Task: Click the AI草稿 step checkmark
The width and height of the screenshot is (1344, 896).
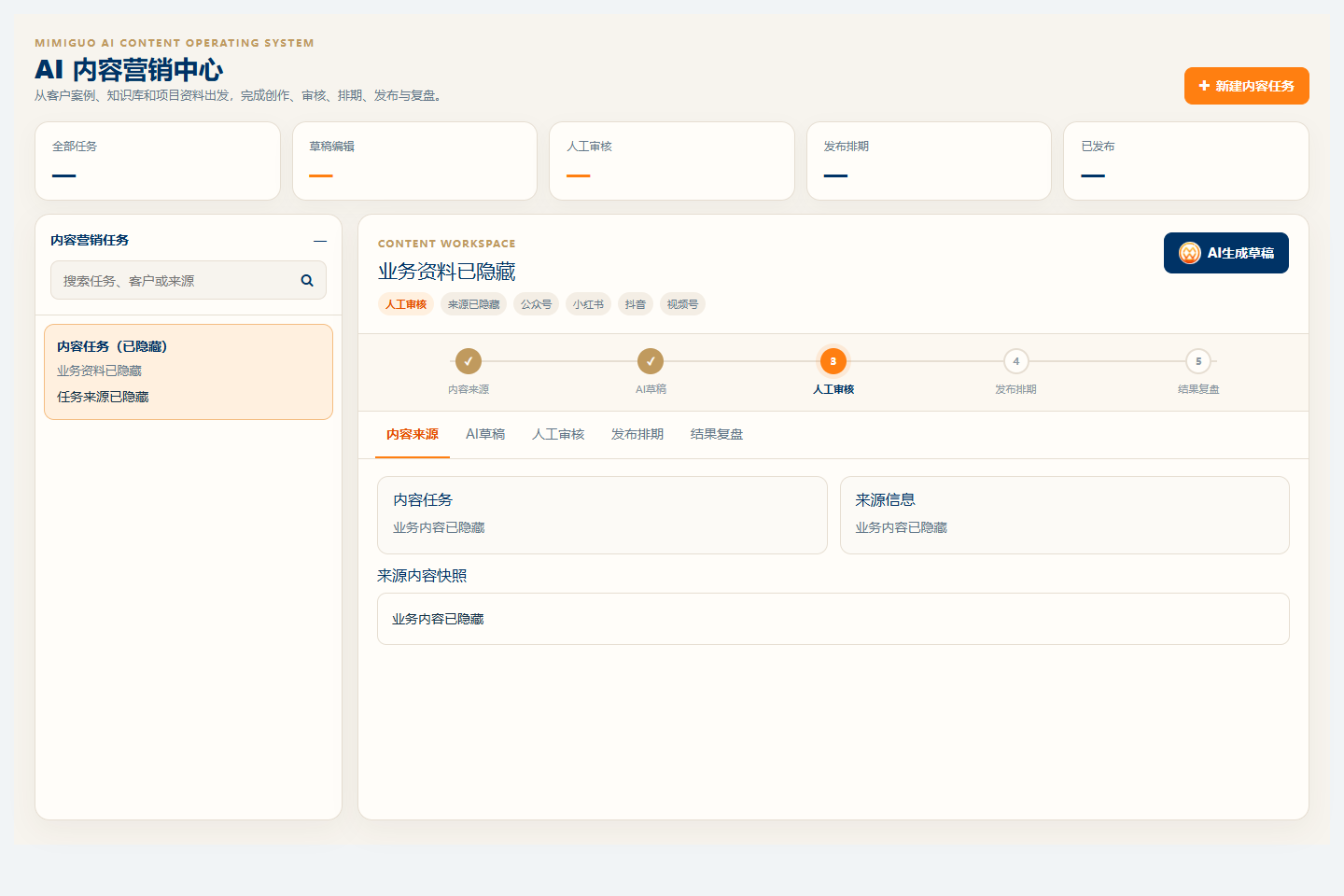Action: 651,361
